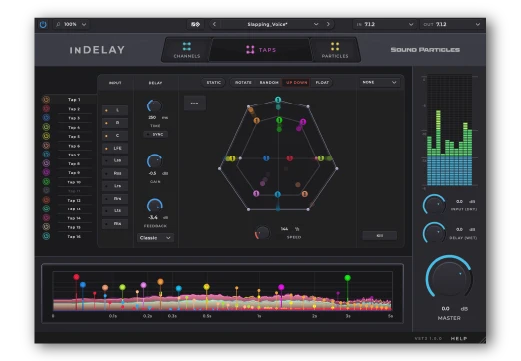Open the 100% zoom dropdown

[71, 24]
